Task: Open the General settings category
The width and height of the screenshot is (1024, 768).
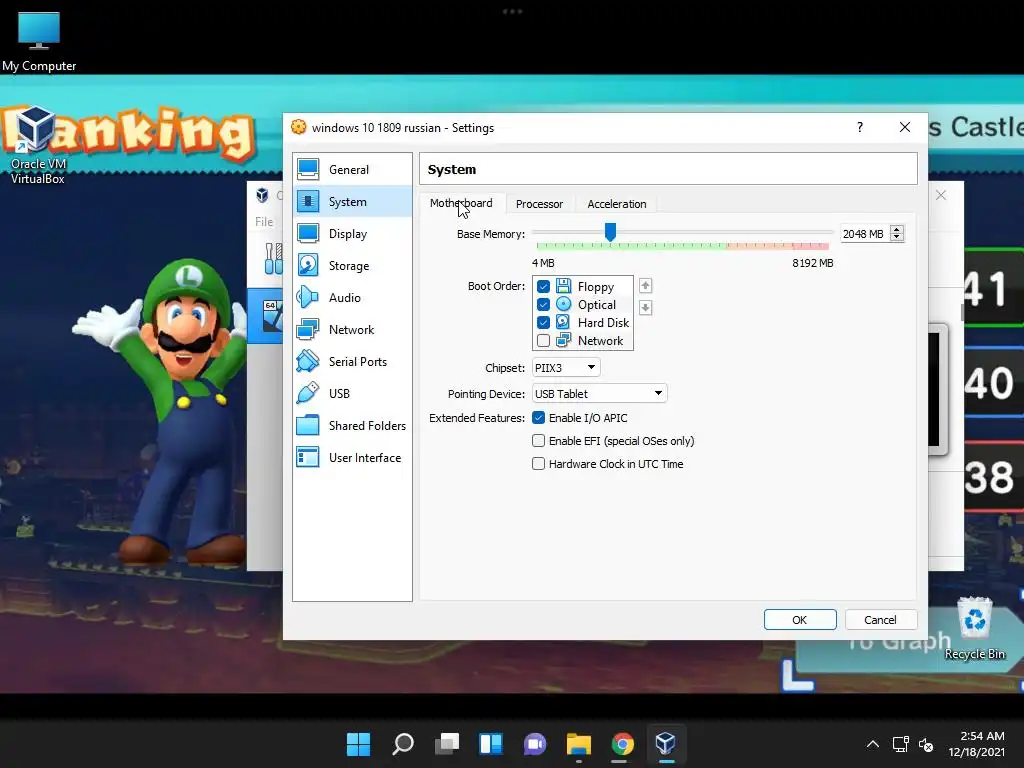Action: click(352, 170)
